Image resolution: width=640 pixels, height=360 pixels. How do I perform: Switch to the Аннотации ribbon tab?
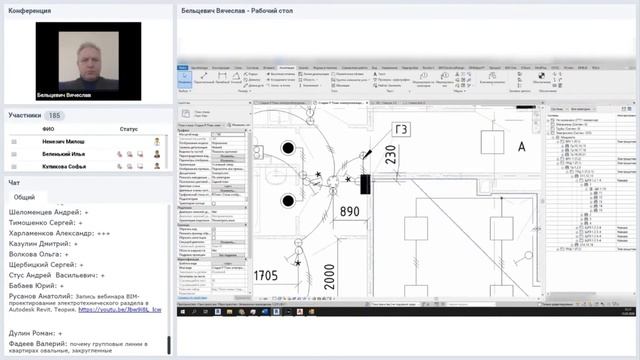click(286, 68)
